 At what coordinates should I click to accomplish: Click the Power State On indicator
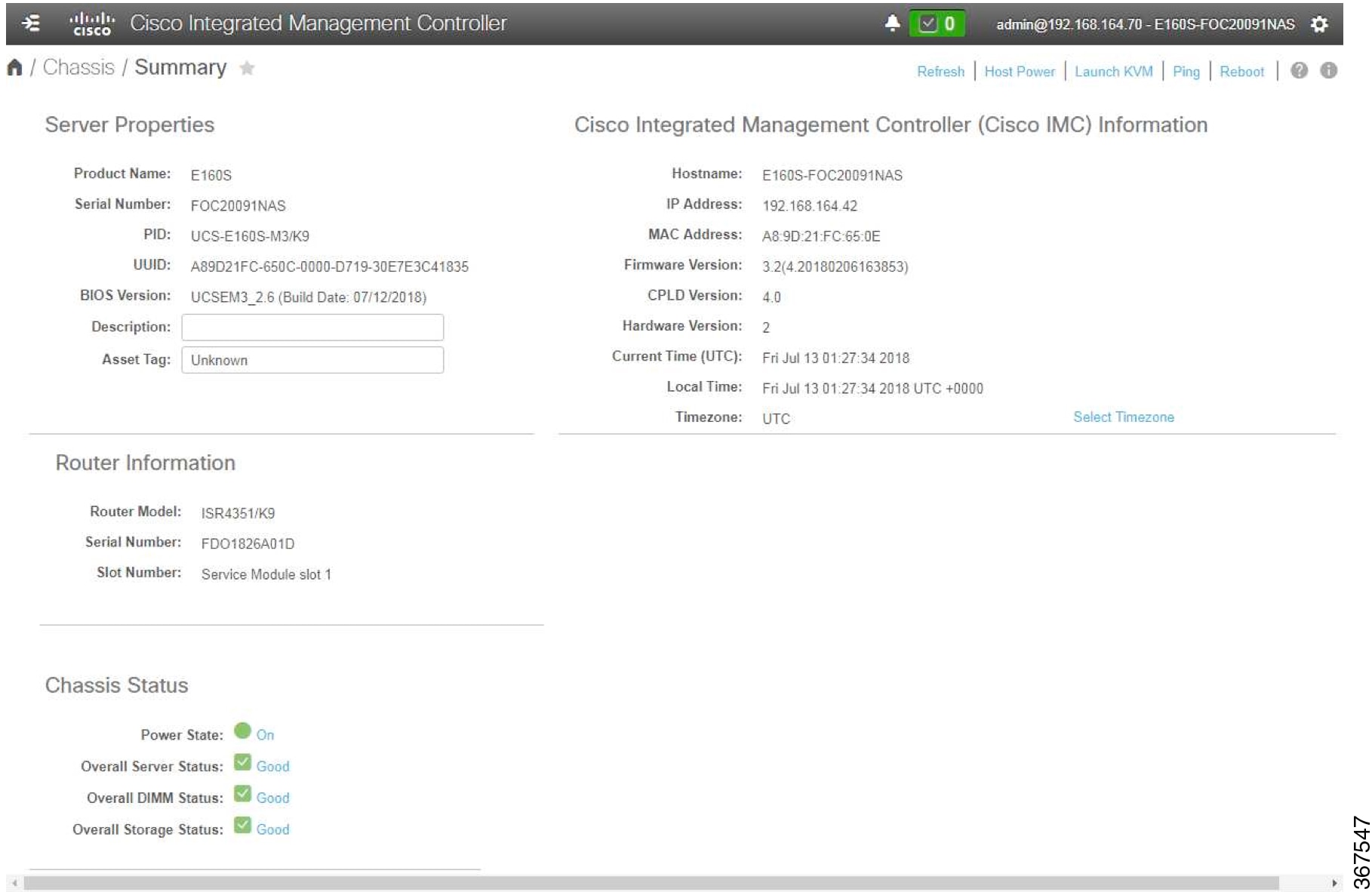click(x=265, y=734)
